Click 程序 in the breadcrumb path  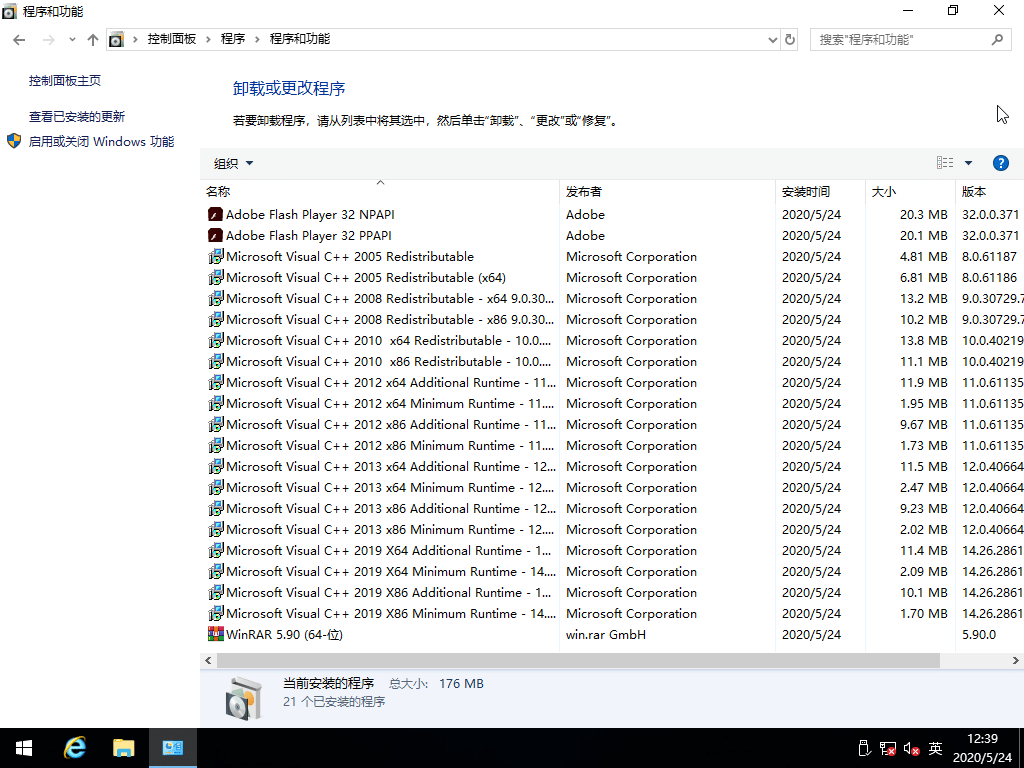point(232,39)
